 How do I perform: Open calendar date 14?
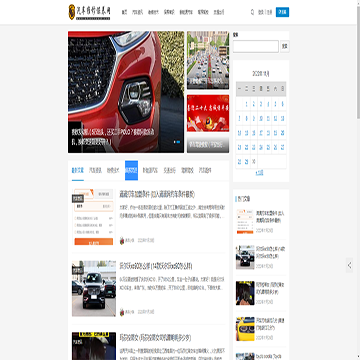tap(239, 133)
